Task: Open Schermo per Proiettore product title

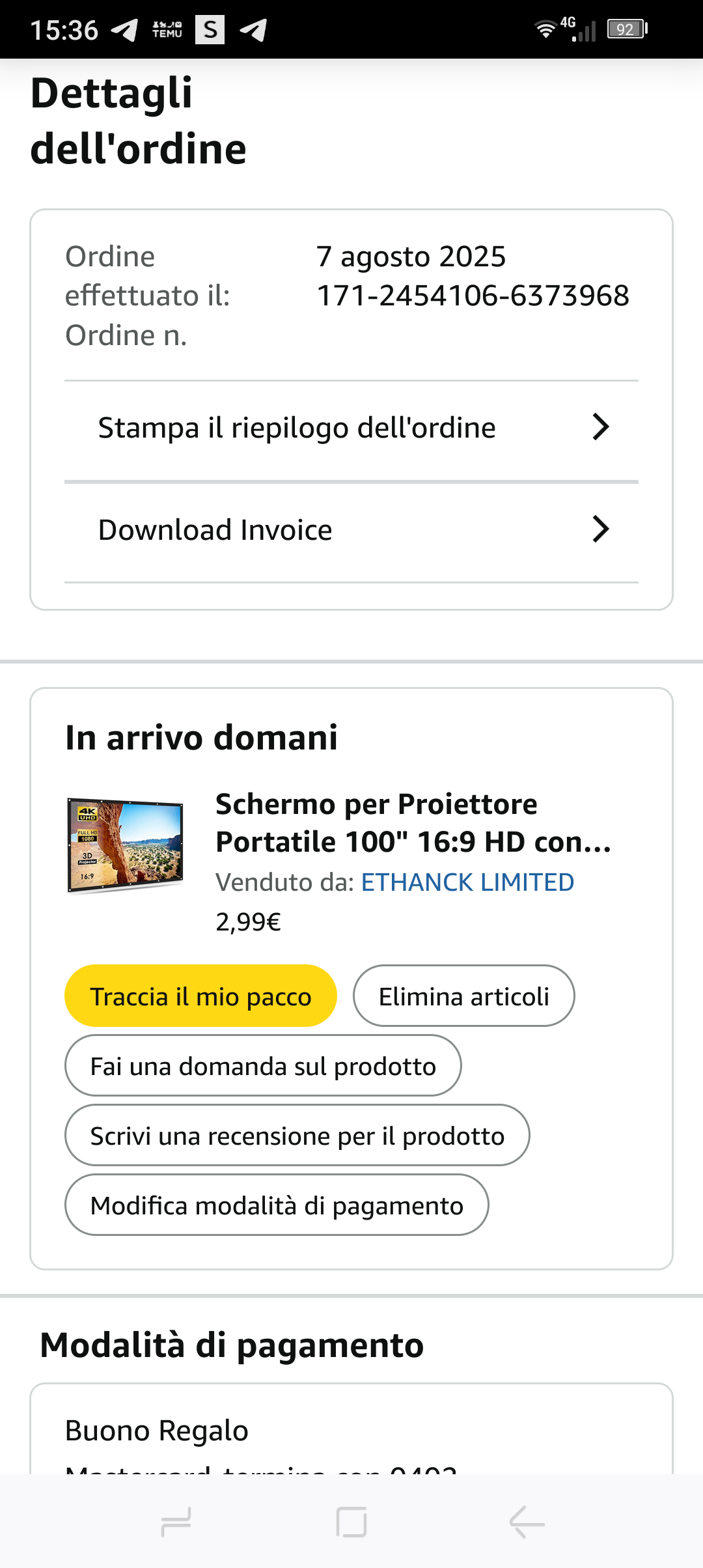Action: (413, 822)
